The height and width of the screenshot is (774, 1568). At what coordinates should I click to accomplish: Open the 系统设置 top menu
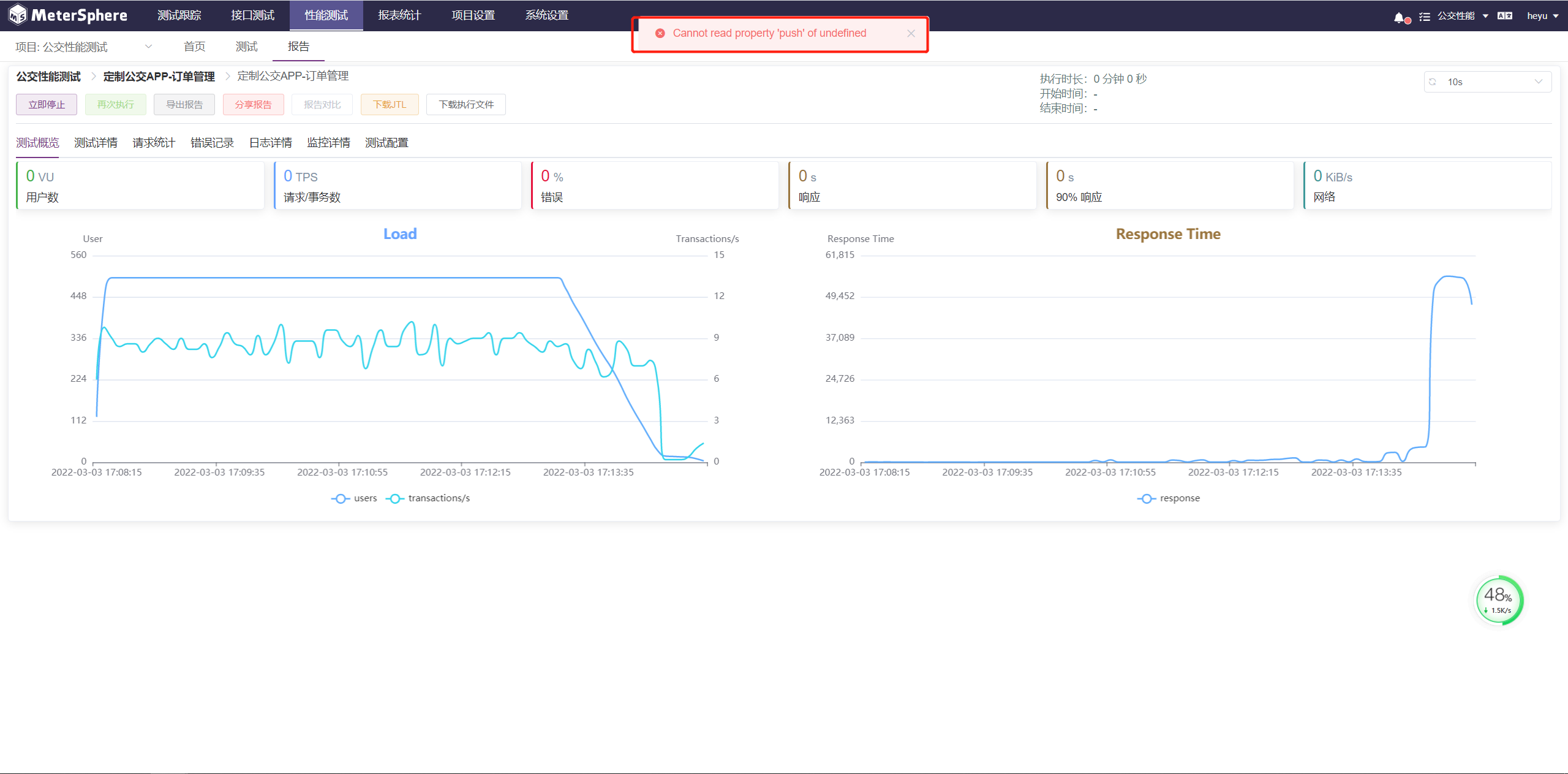tap(546, 15)
